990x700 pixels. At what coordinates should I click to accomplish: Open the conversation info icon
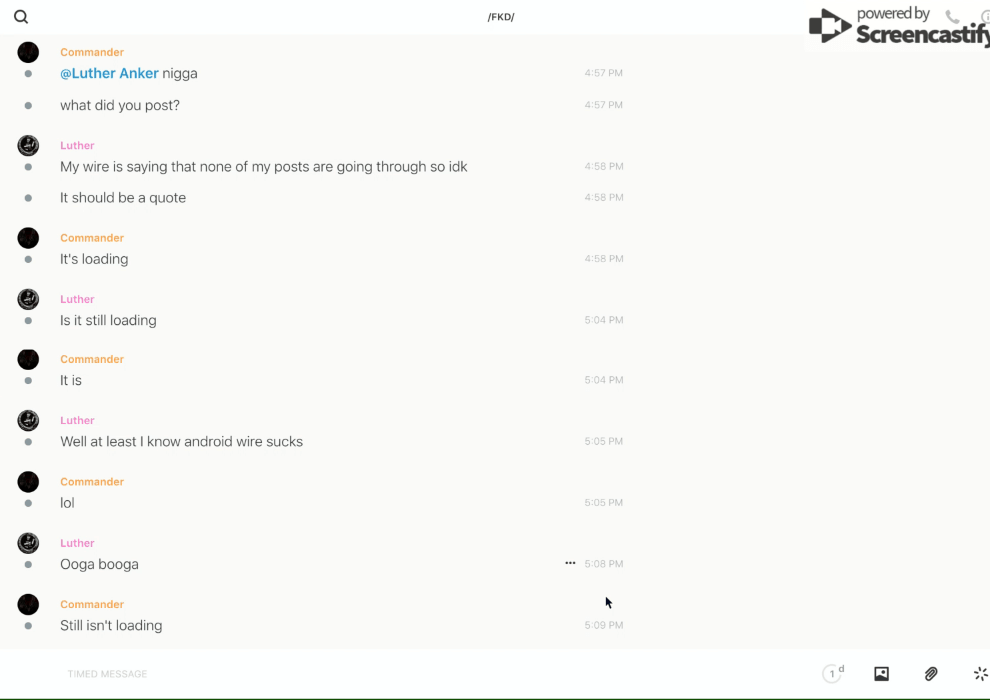(x=985, y=17)
